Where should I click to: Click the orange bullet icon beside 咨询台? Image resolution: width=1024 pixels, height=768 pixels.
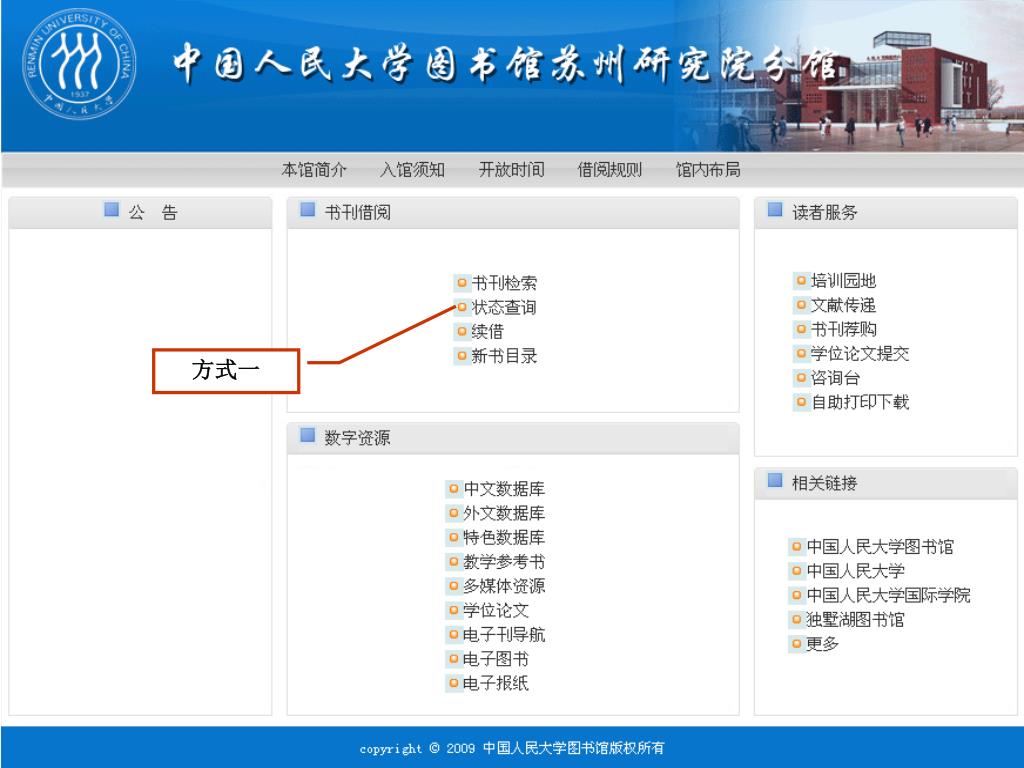pyautogui.click(x=801, y=377)
